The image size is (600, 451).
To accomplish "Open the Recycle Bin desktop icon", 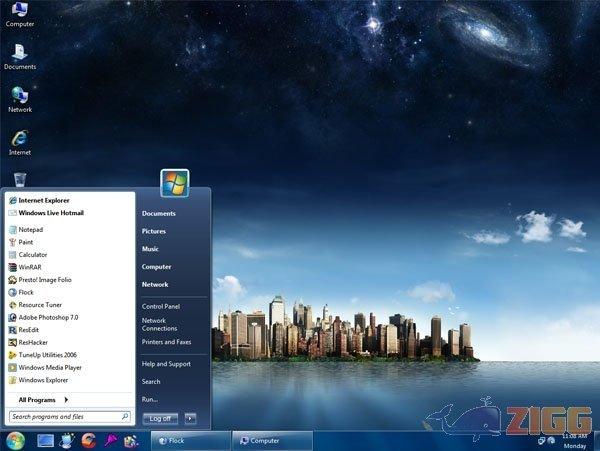I will click(20, 180).
